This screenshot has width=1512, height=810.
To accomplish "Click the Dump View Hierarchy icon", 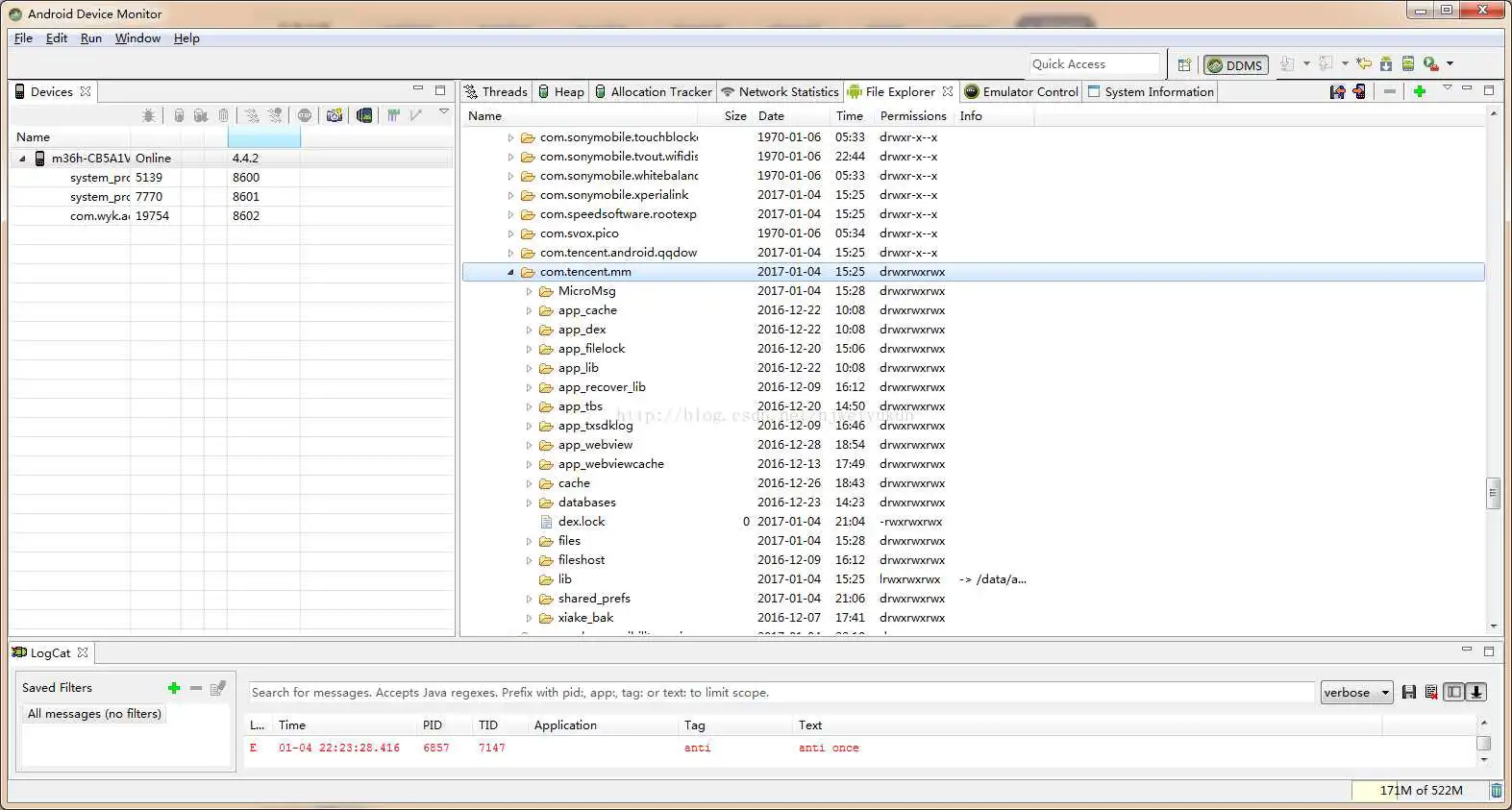I will 364,115.
